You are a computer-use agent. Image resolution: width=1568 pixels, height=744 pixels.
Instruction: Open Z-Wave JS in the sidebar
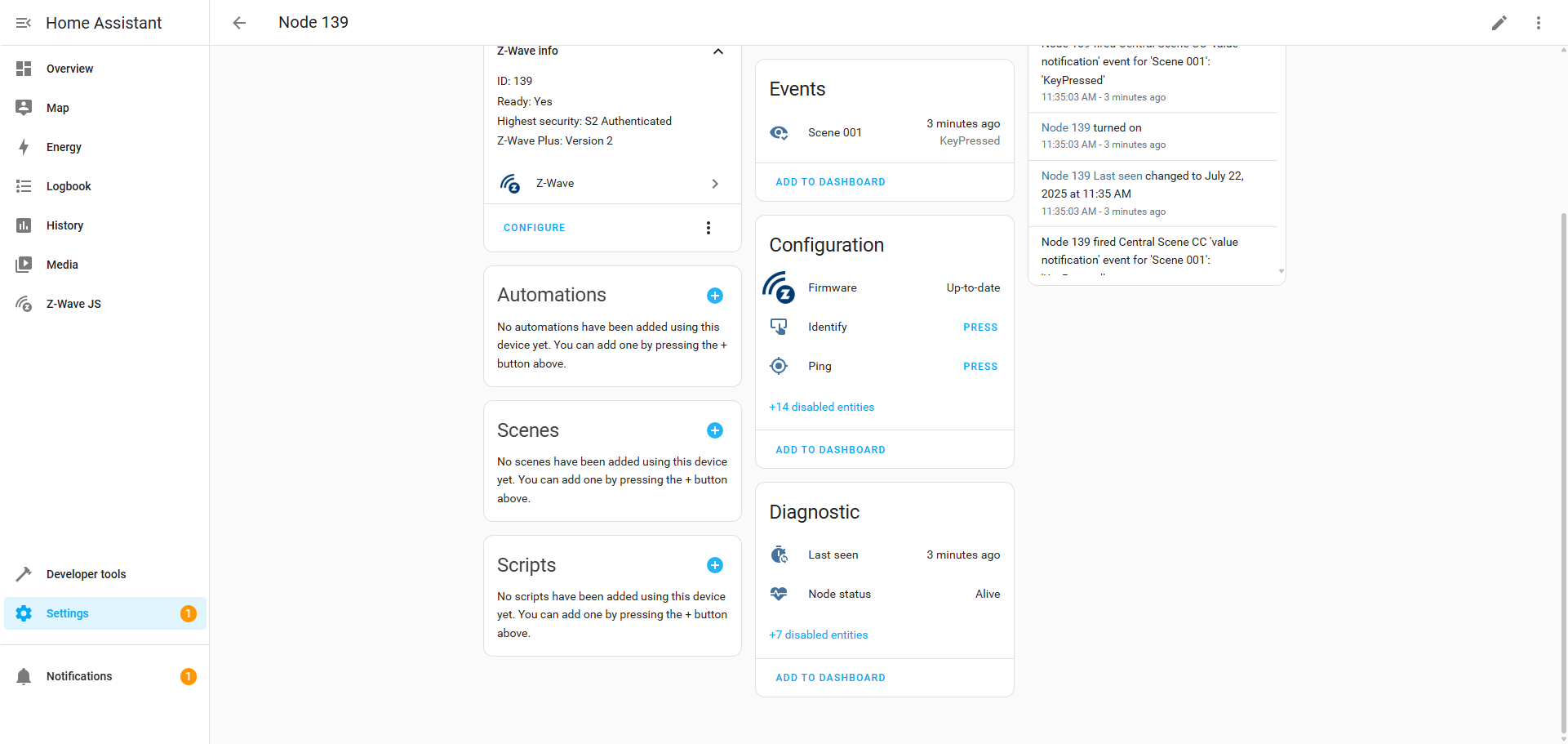[x=105, y=304]
